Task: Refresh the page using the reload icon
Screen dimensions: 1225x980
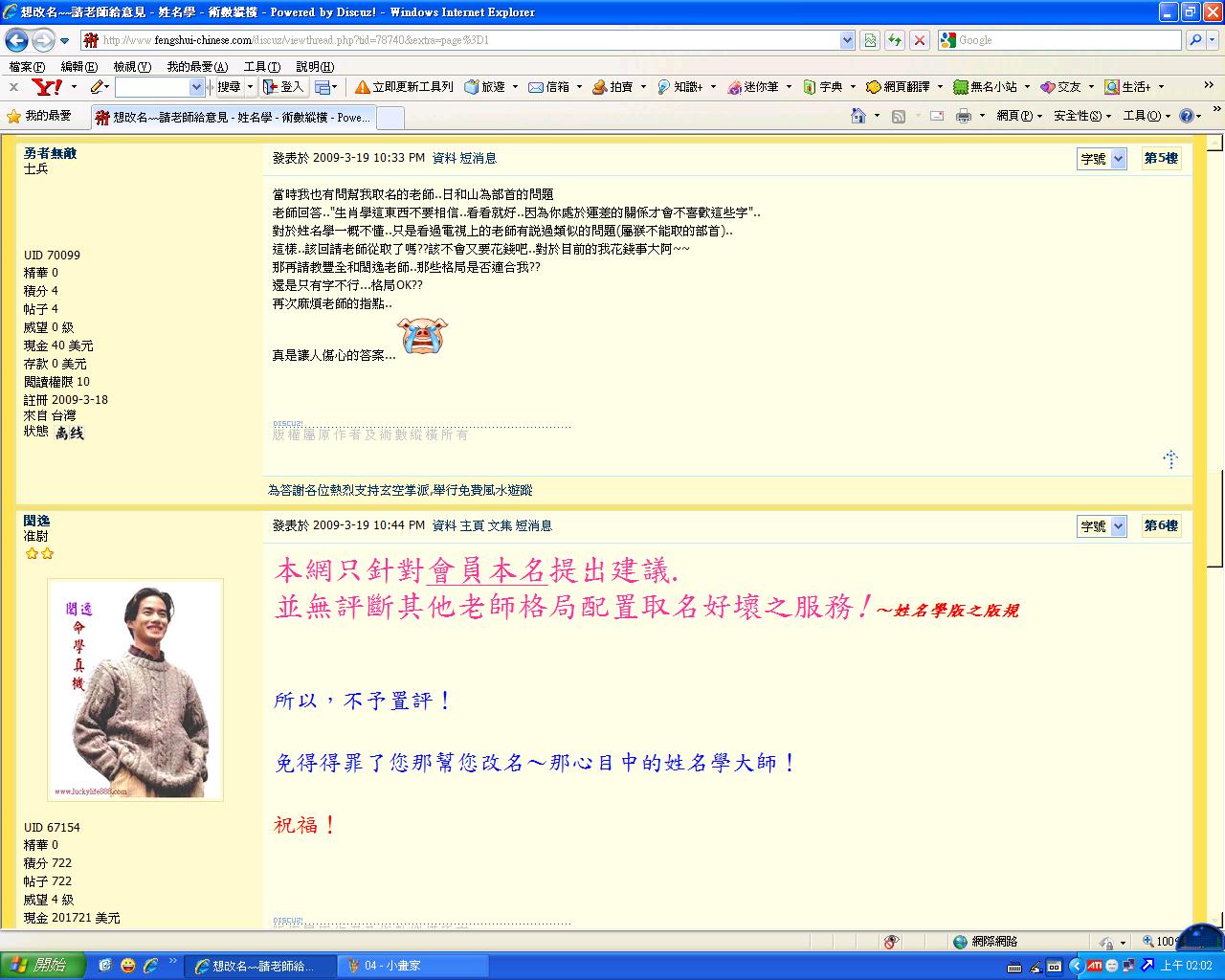Action: pyautogui.click(x=894, y=40)
